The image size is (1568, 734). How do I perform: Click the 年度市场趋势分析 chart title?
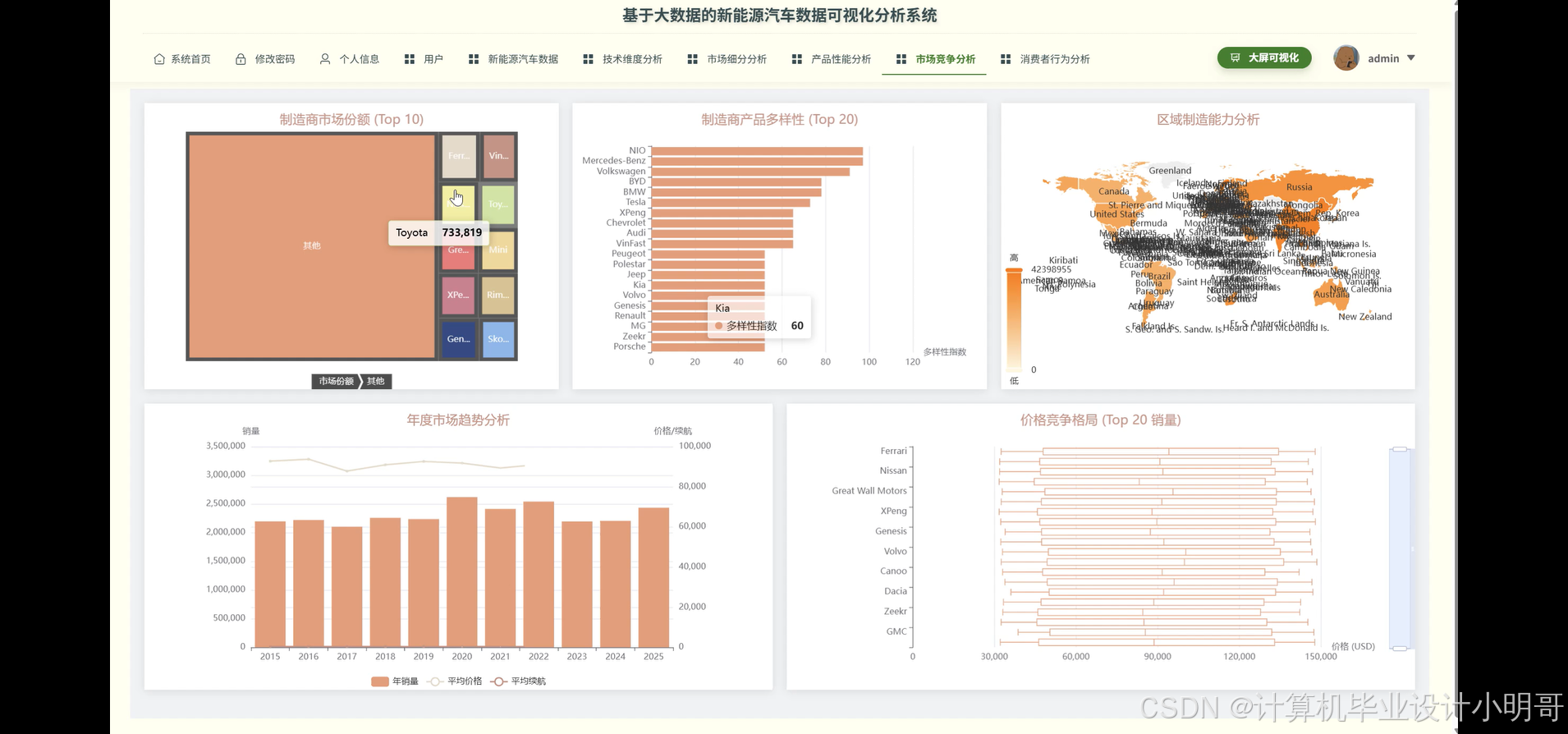click(458, 420)
